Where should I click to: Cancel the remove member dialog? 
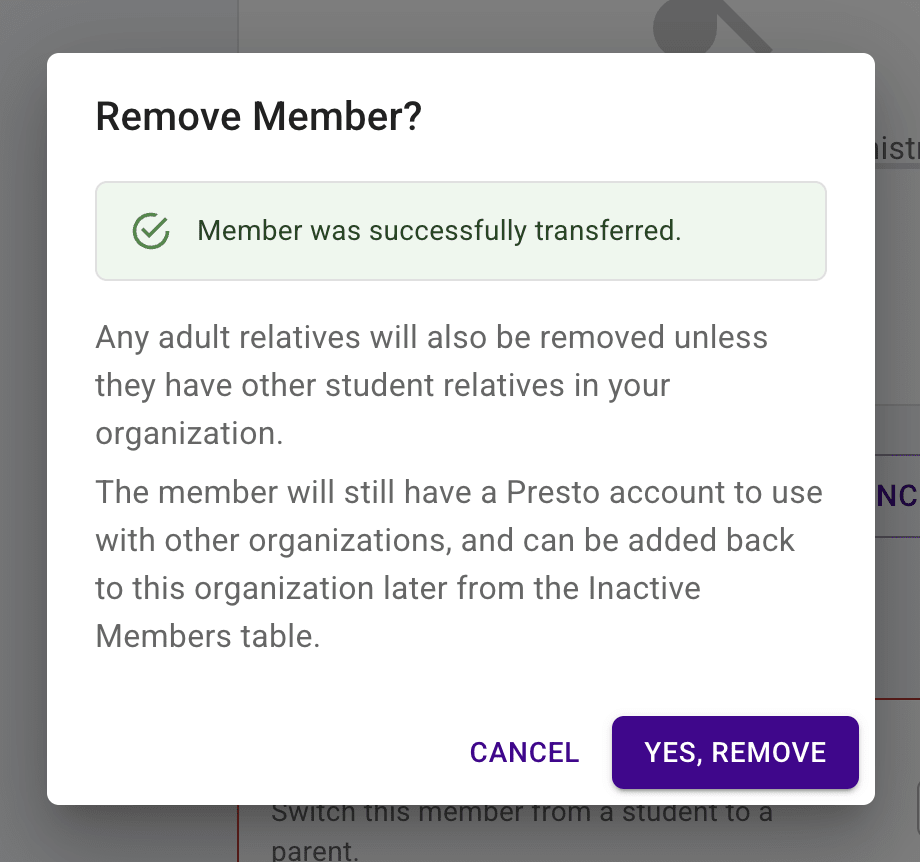(524, 752)
